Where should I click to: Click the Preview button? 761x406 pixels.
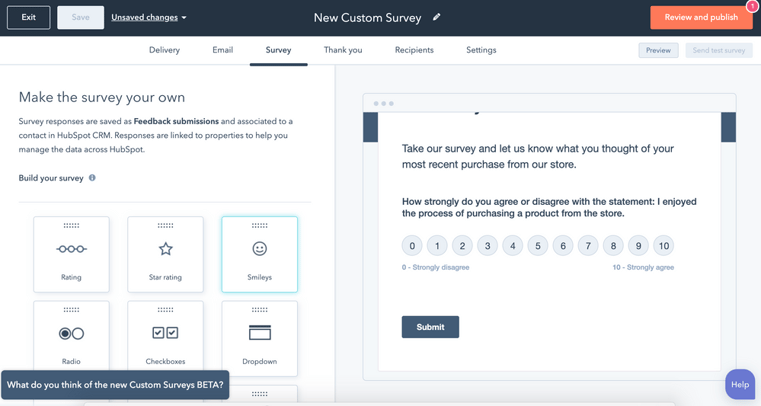pos(658,50)
